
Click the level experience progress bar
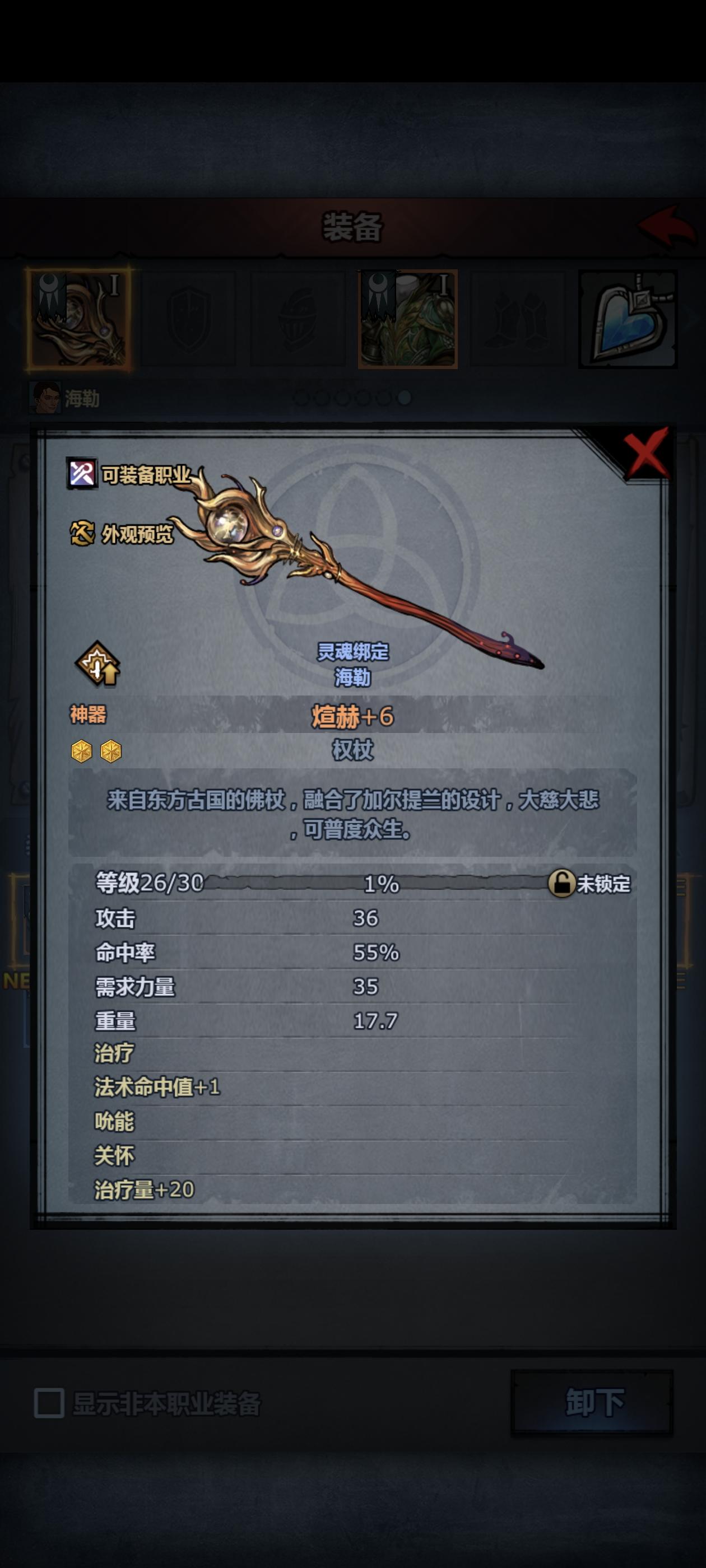(x=377, y=883)
